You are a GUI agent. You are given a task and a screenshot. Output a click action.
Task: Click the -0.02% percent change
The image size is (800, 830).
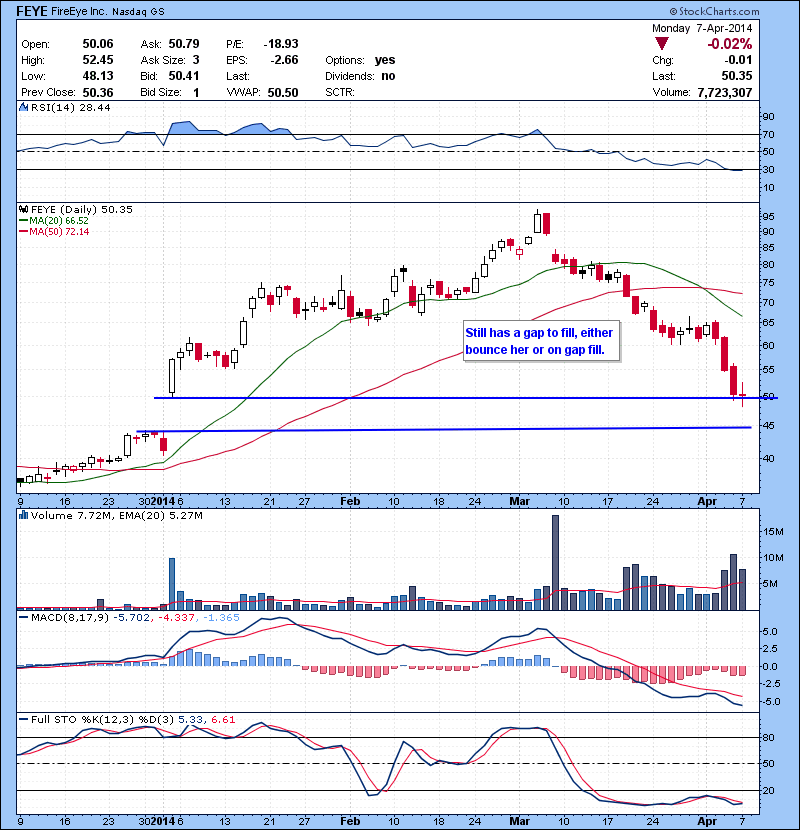coord(730,43)
